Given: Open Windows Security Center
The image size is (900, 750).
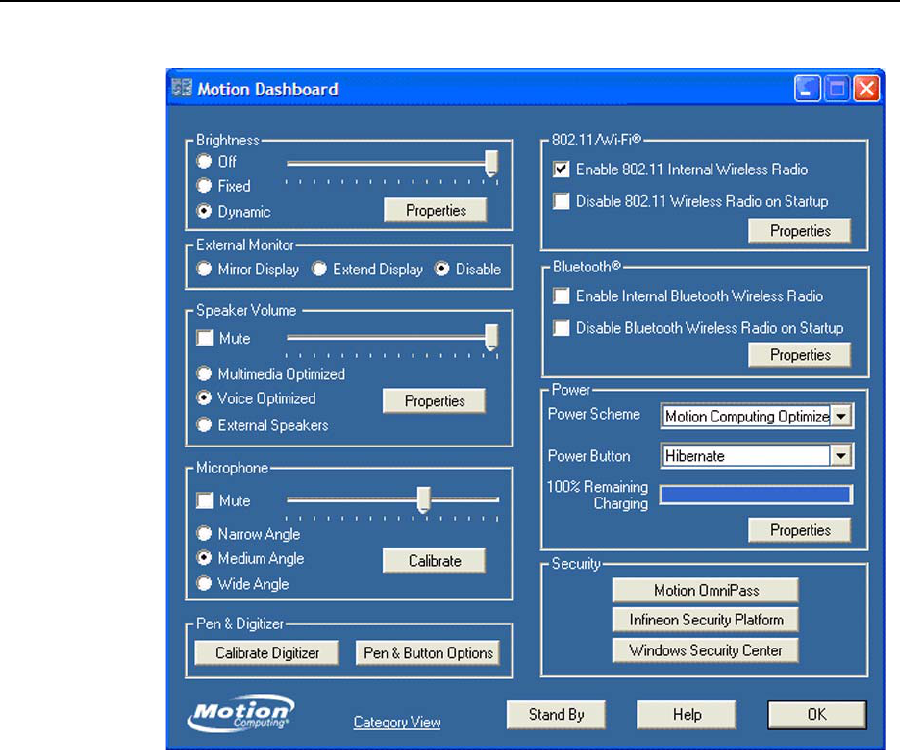Looking at the screenshot, I should [x=705, y=650].
